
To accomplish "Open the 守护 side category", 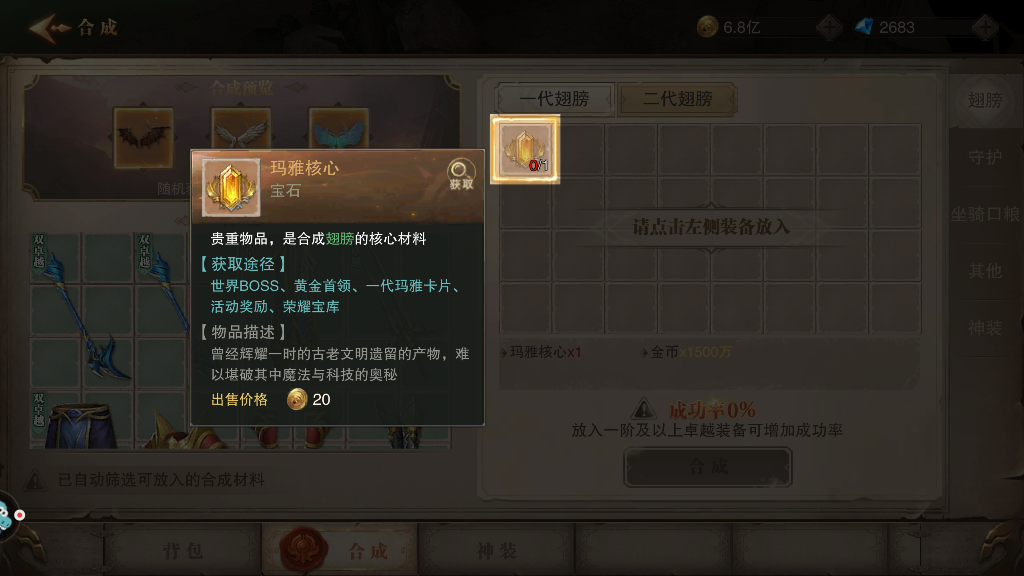I will click(x=985, y=157).
